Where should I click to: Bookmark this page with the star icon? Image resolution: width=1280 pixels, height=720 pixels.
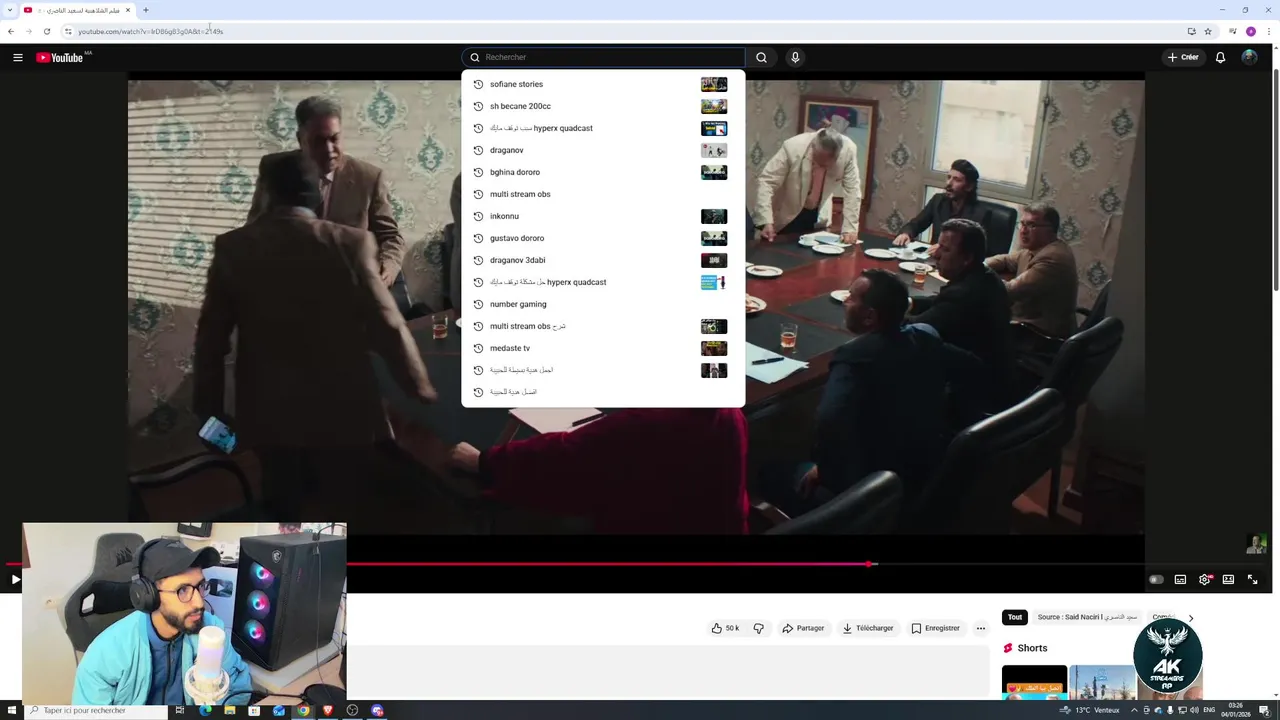click(x=1208, y=31)
